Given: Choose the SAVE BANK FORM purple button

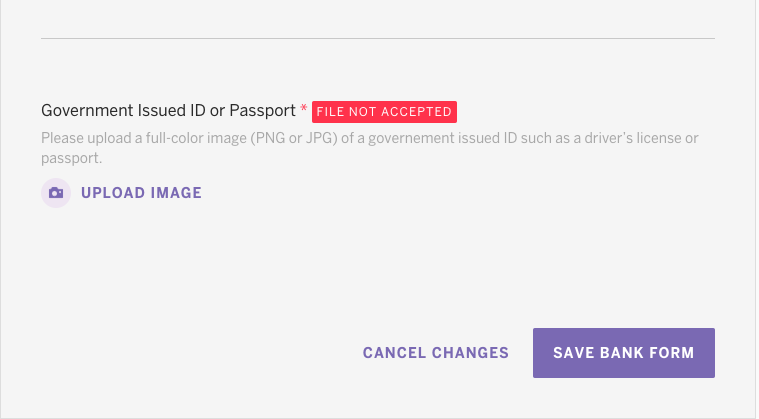Looking at the screenshot, I should coord(623,353).
